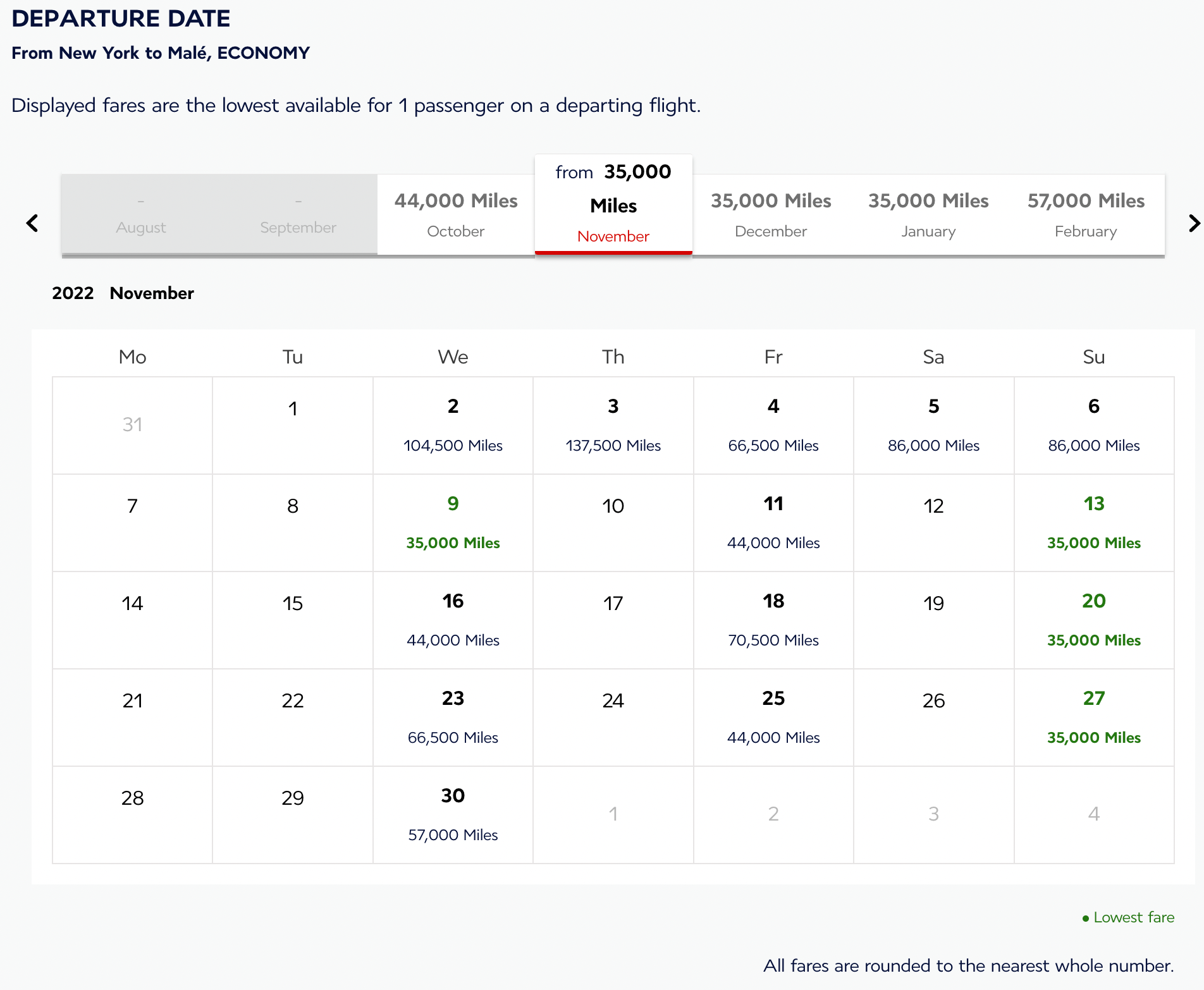Choose November 5 for 86,000 Miles
1204x990 pixels.
934,425
